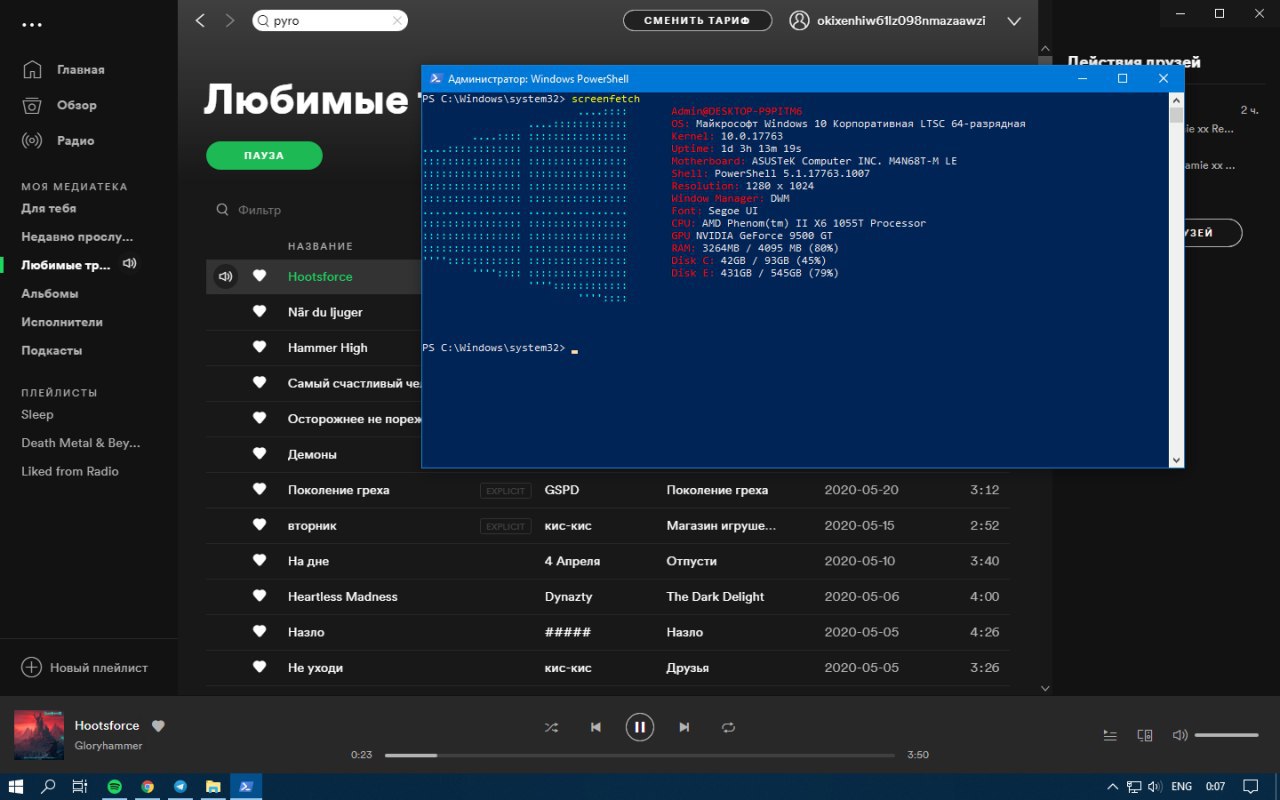The width and height of the screenshot is (1280, 800).
Task: Open Telegram from the taskbar
Action: click(180, 786)
